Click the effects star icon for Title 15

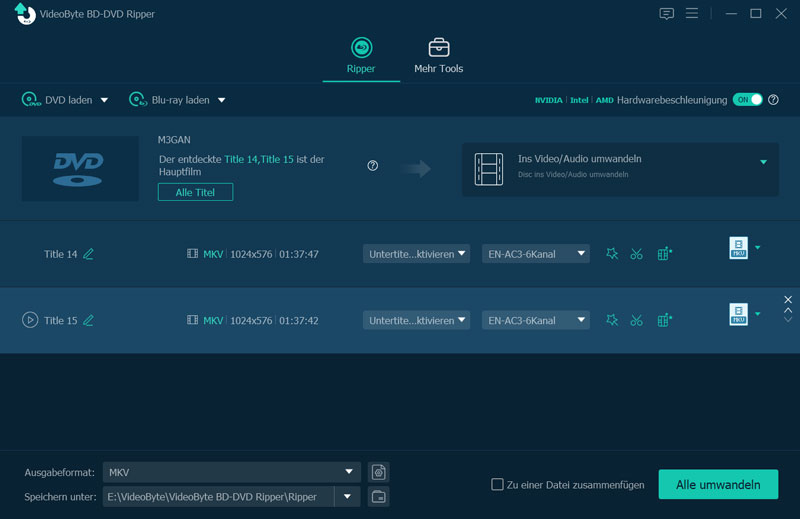tap(612, 320)
